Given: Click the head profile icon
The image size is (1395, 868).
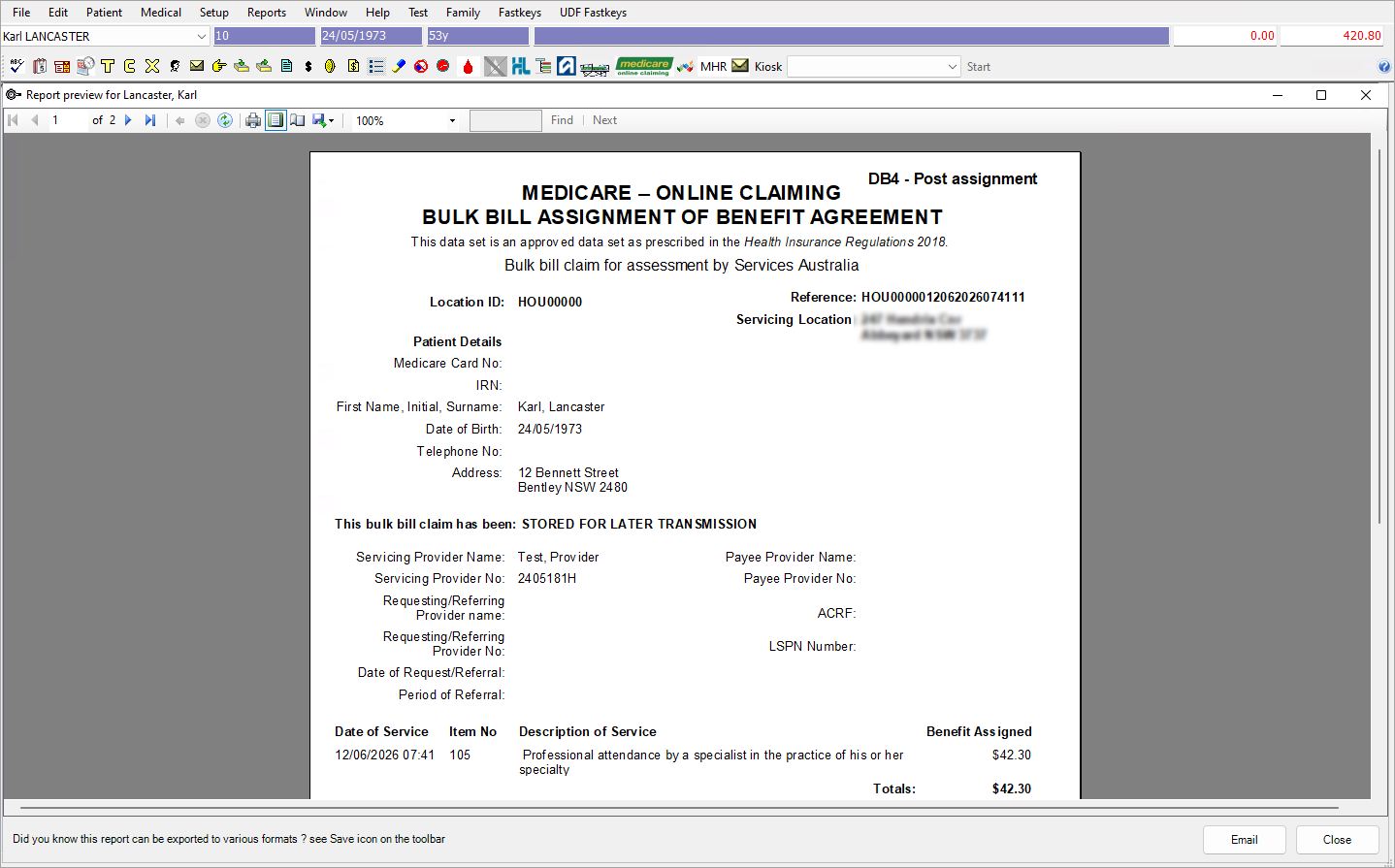Looking at the screenshot, I should click(x=175, y=66).
